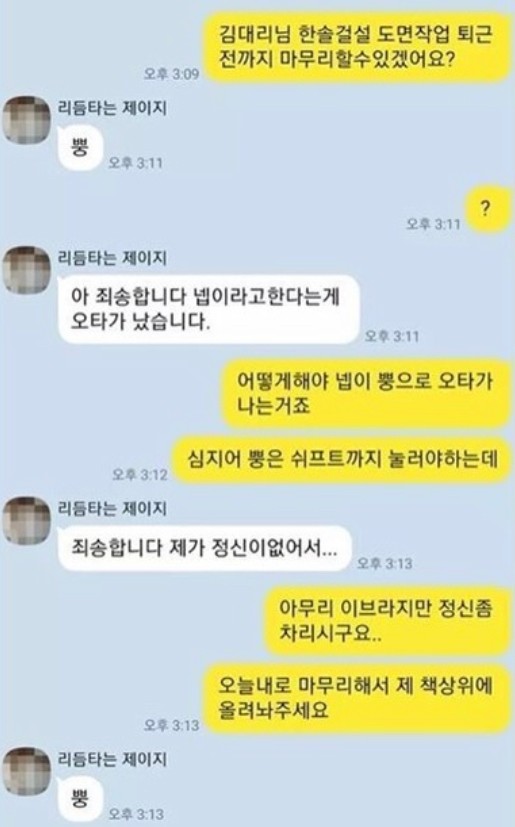Tap the message asking about 한솔걸설 도면작업
The width and height of the screenshot is (515, 827).
click(356, 47)
